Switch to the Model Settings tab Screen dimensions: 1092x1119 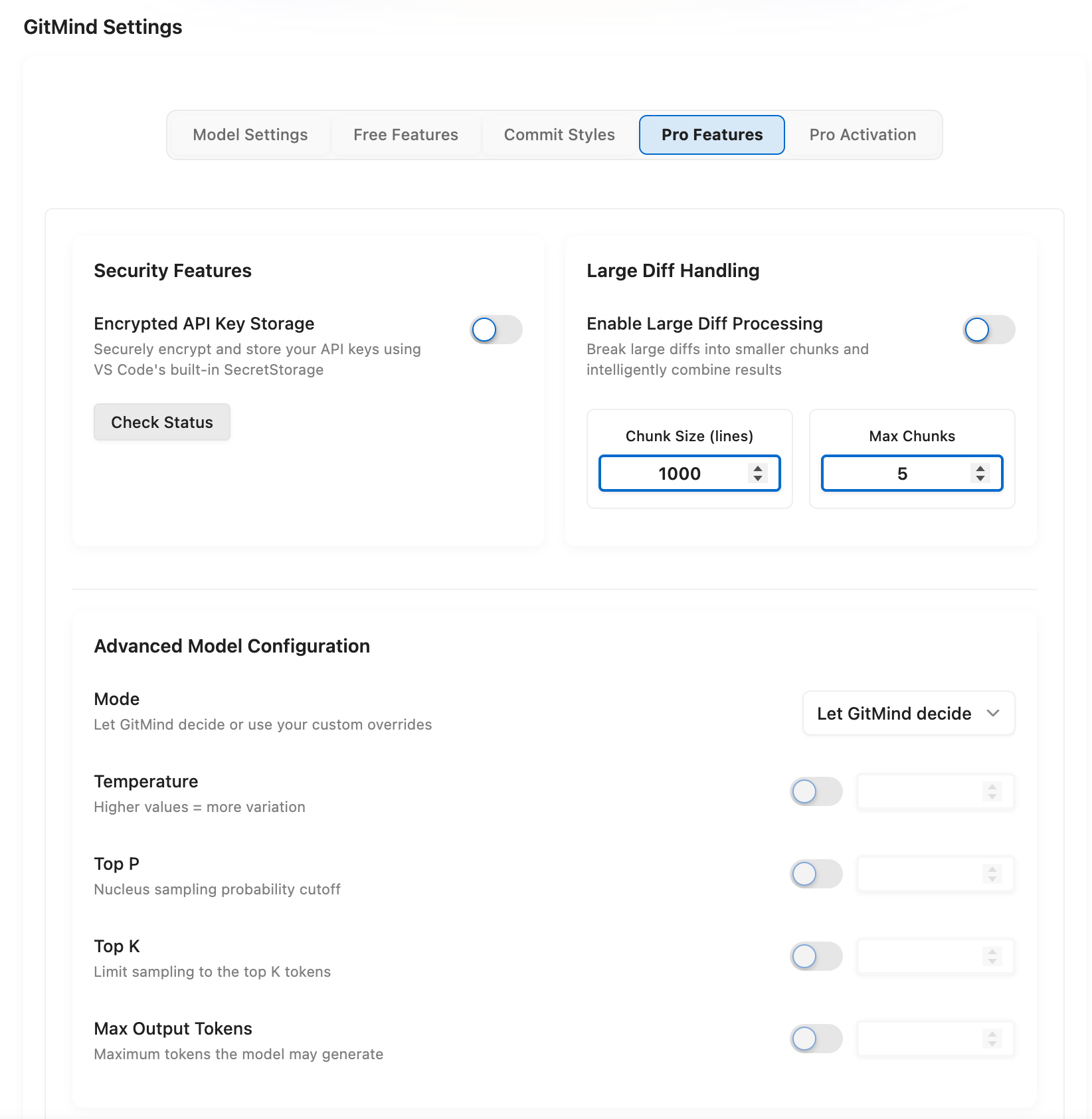[x=250, y=135]
